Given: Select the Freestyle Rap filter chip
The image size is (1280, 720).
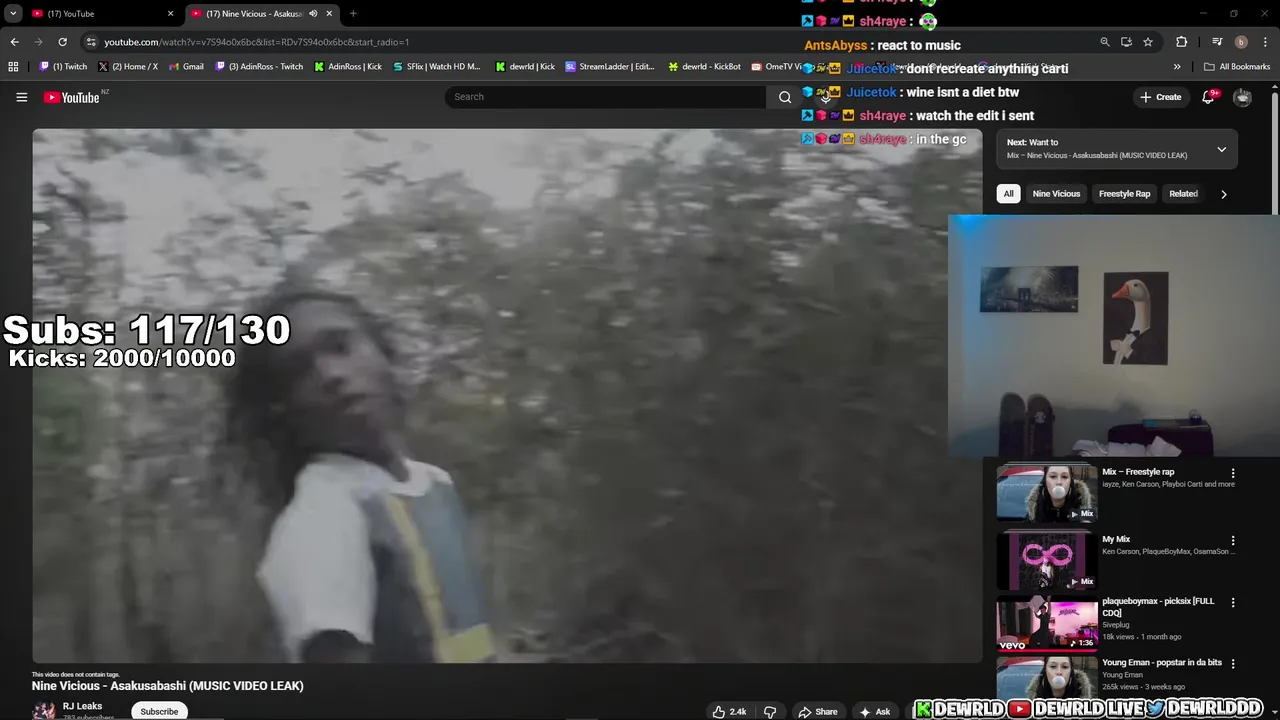Looking at the screenshot, I should point(1124,194).
